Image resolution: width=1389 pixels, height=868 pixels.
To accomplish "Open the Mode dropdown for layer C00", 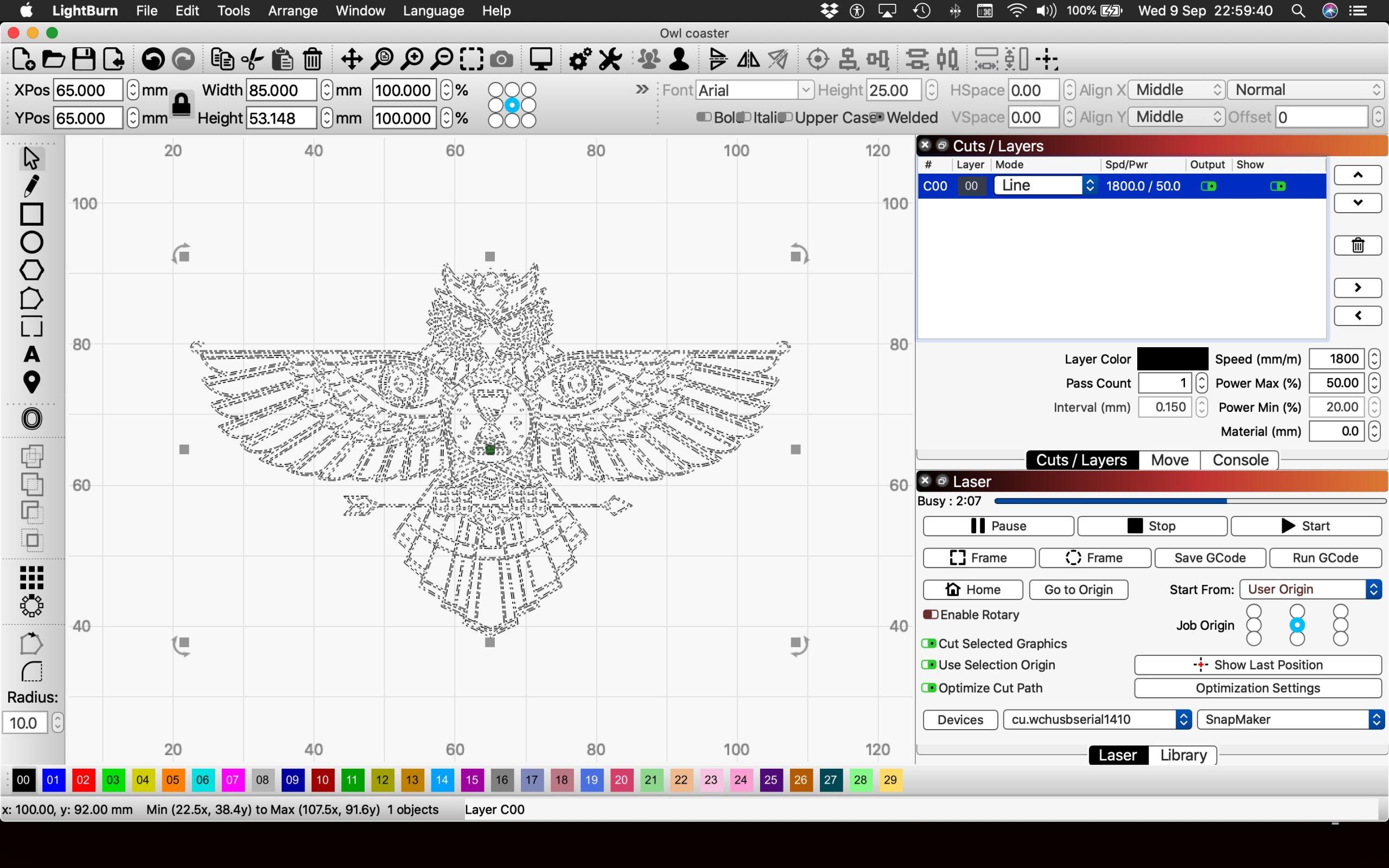I will tap(1046, 186).
